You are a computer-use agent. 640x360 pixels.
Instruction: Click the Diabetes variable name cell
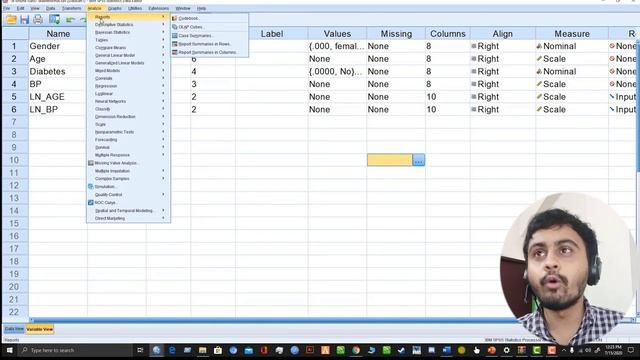pos(58,71)
